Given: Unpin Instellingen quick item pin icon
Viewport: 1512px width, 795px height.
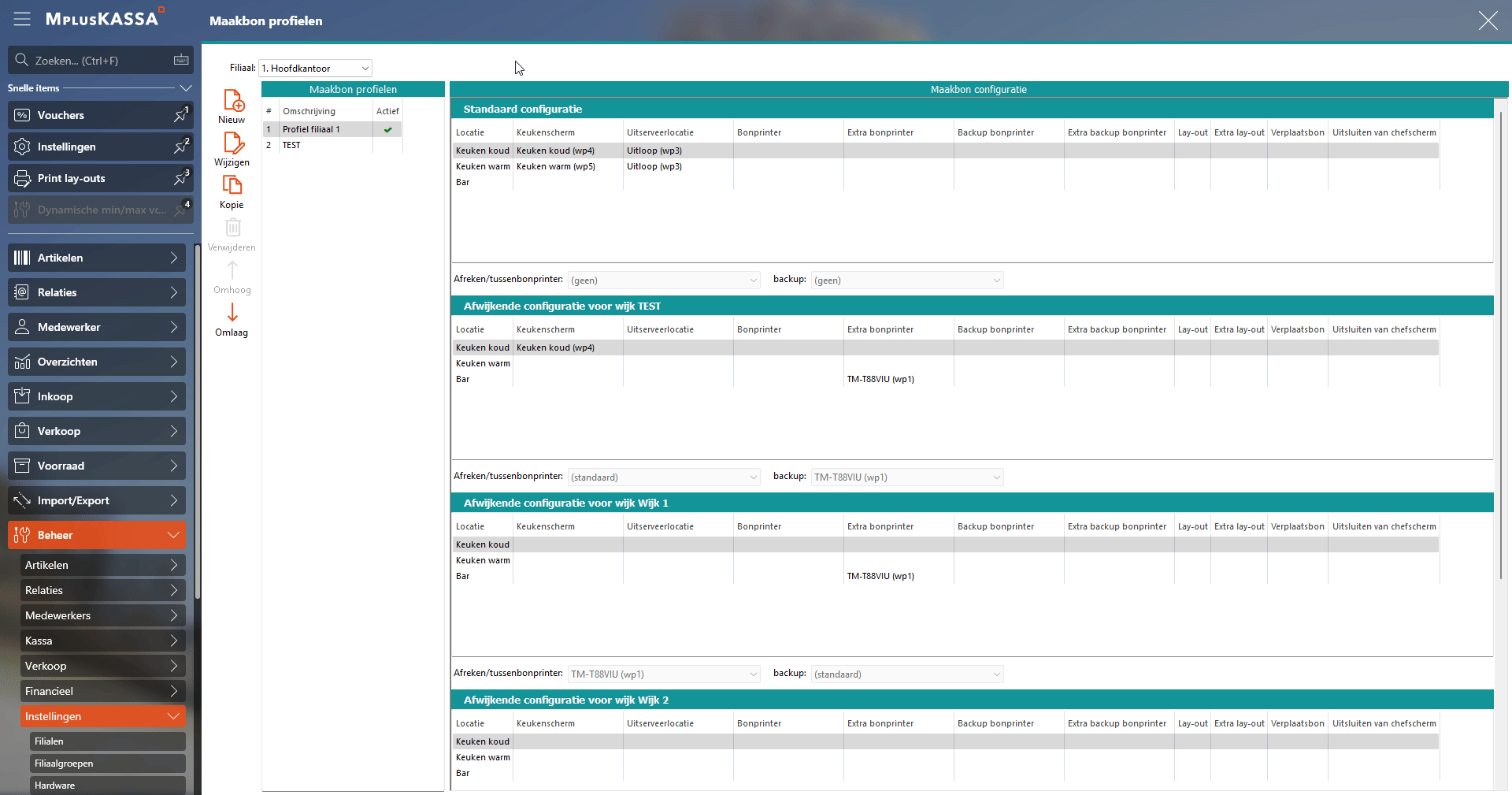Looking at the screenshot, I should click(181, 147).
